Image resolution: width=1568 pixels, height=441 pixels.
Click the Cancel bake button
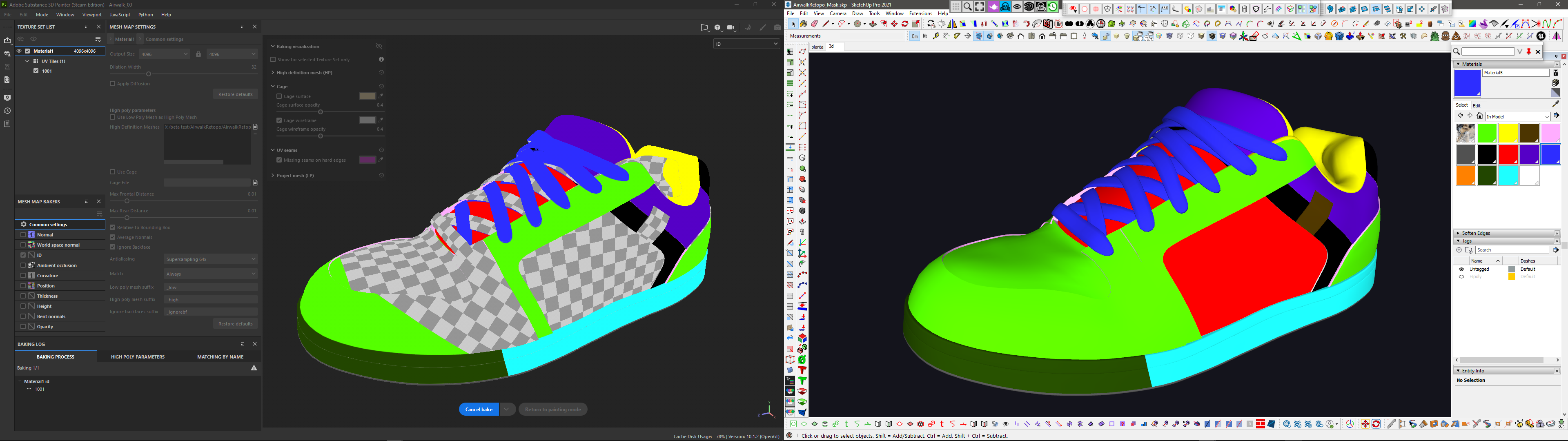(x=479, y=409)
